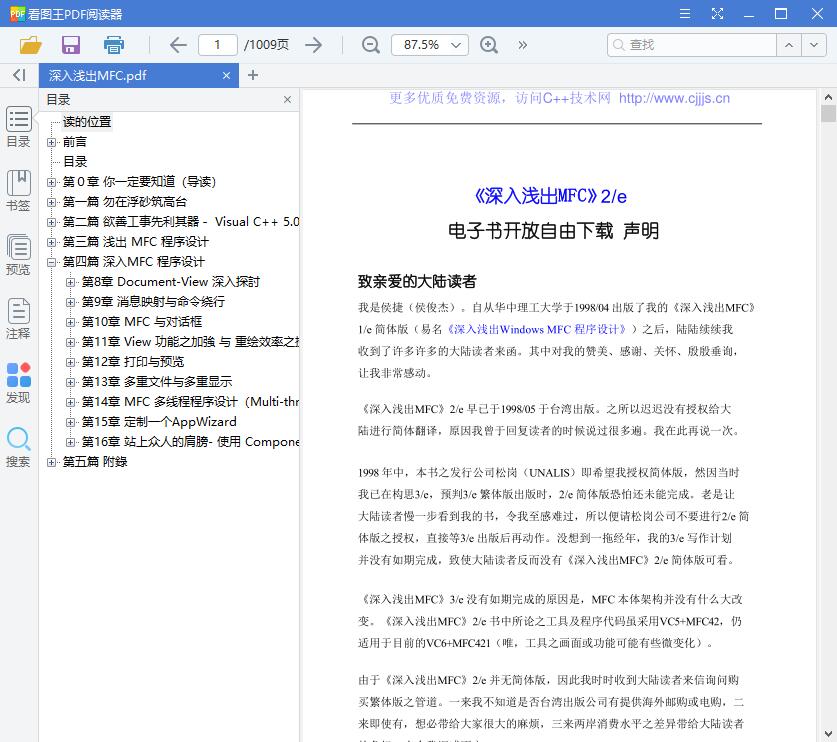Close the 目录 outline panel

click(x=287, y=99)
